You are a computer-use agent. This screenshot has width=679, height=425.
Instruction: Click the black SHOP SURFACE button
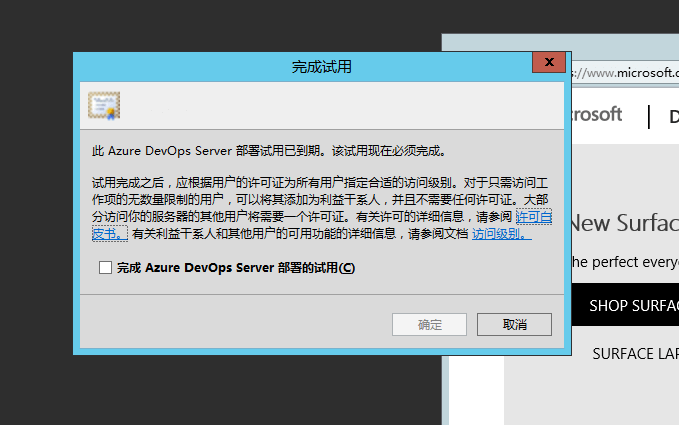[x=625, y=305]
